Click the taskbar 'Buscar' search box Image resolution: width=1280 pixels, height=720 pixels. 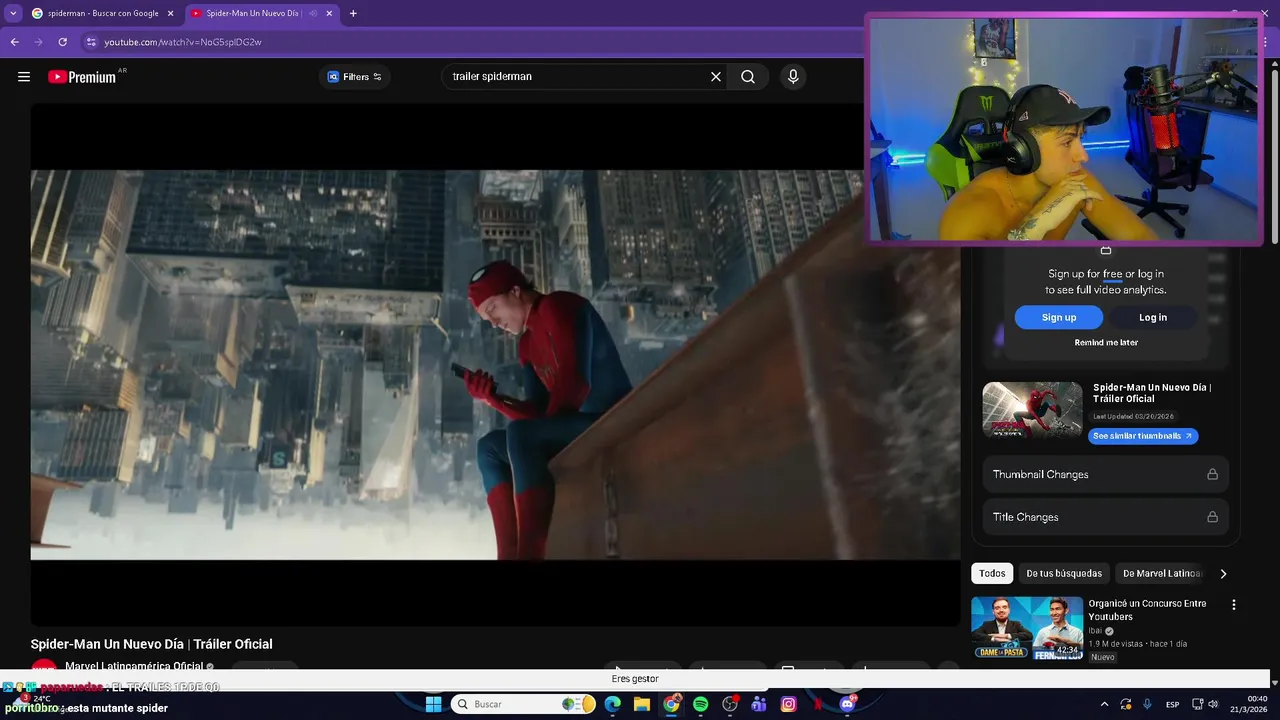(x=522, y=704)
